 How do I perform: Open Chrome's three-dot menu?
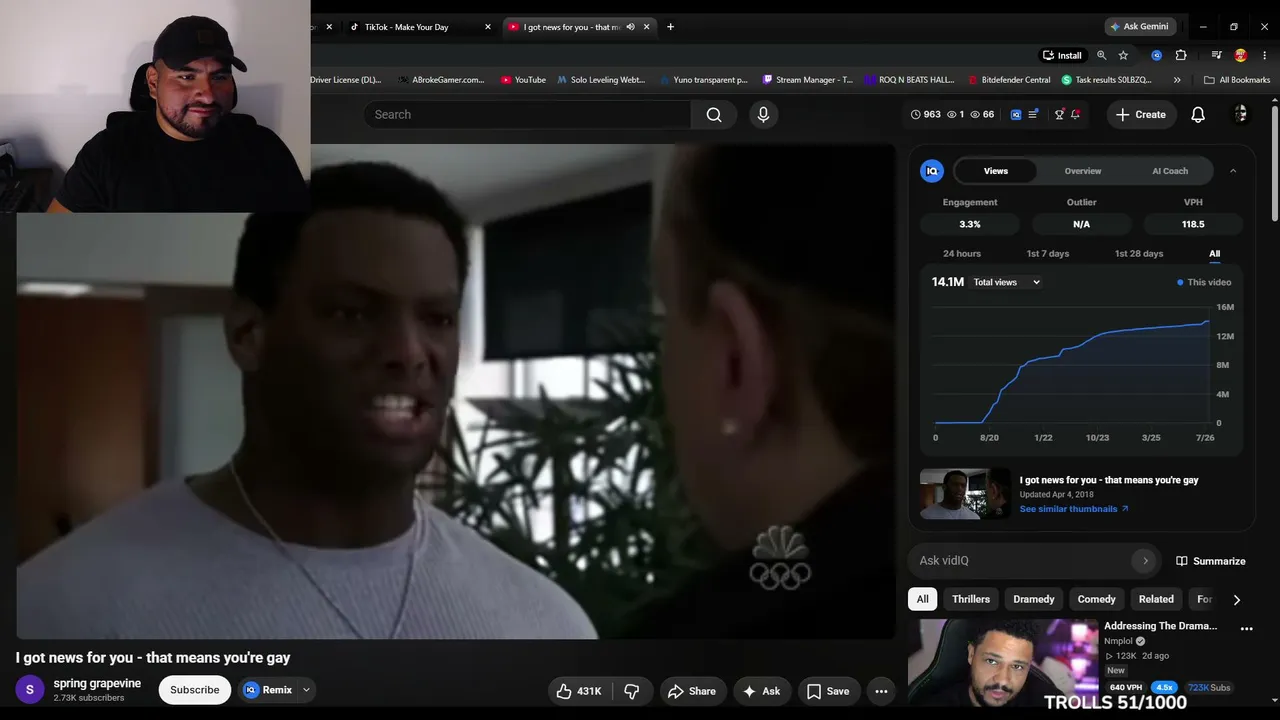pyautogui.click(x=1265, y=55)
